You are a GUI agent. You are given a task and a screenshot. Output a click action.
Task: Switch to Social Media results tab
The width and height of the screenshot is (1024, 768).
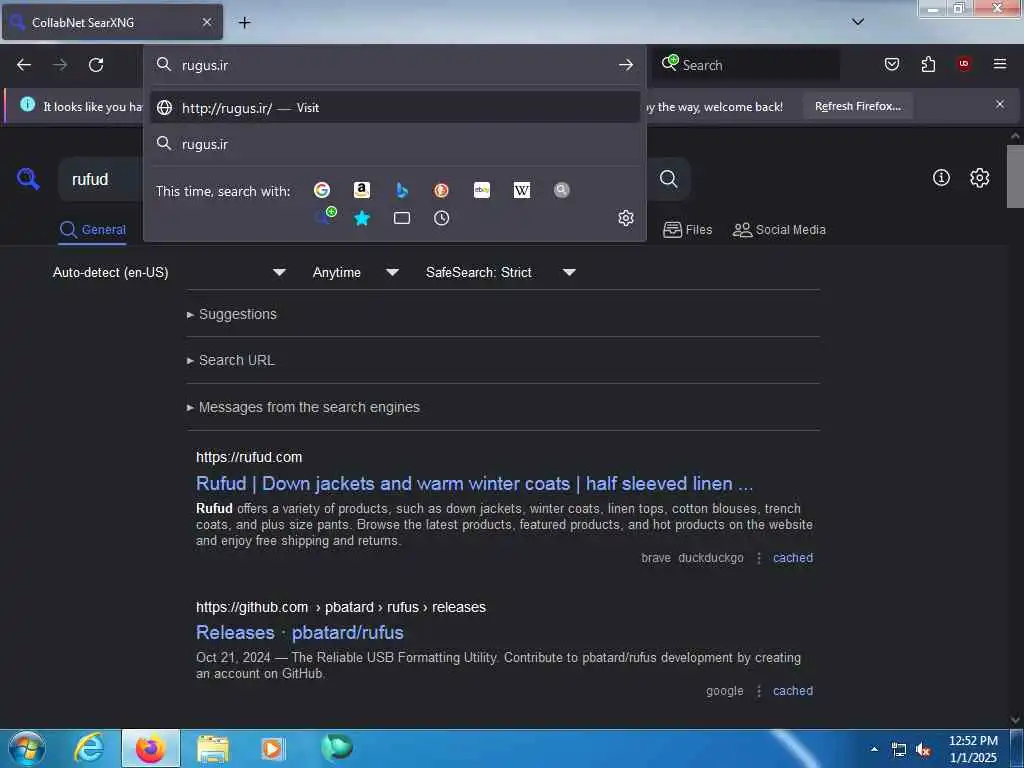pos(778,230)
